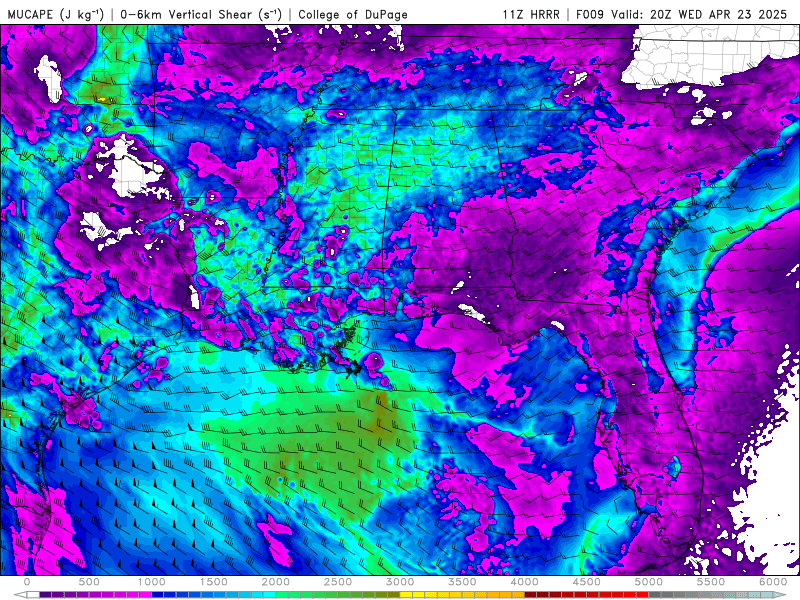Screen dimensions: 800x600
Task: Pick the 5500 legend value
Action: coord(711,582)
